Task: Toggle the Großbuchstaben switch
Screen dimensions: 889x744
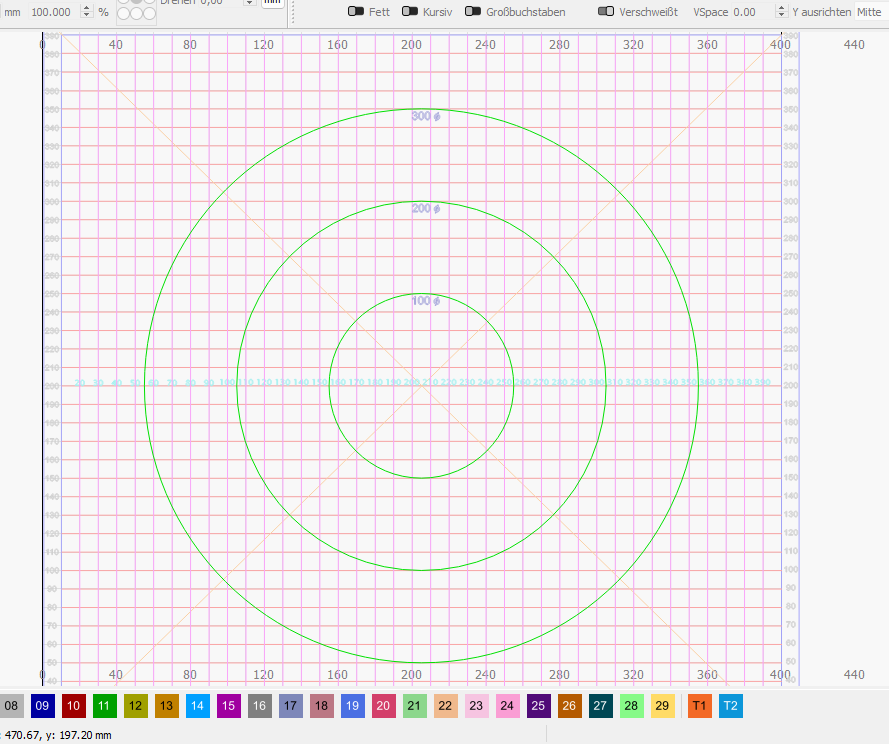Action: tap(473, 12)
